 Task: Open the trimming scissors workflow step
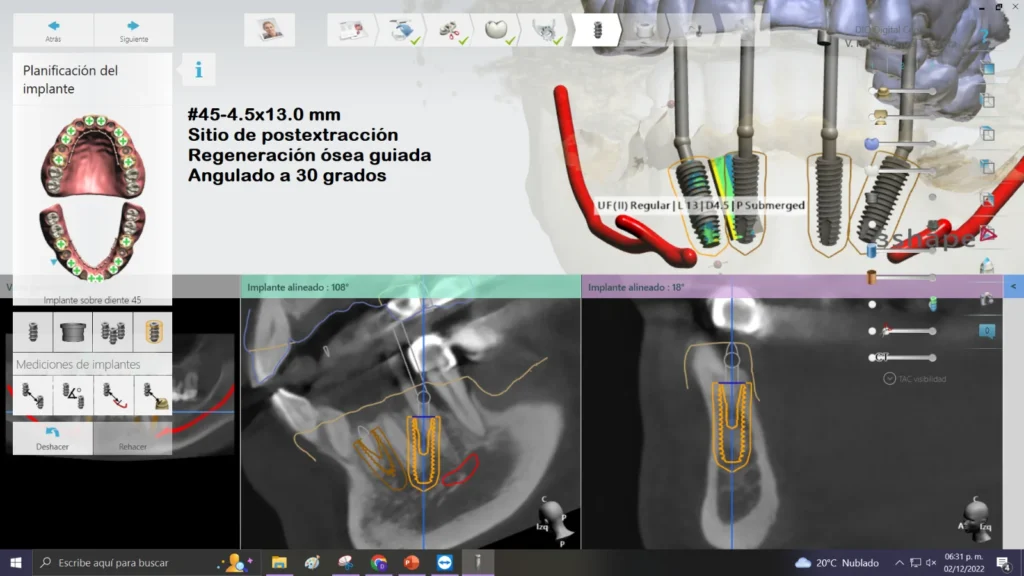[450, 30]
